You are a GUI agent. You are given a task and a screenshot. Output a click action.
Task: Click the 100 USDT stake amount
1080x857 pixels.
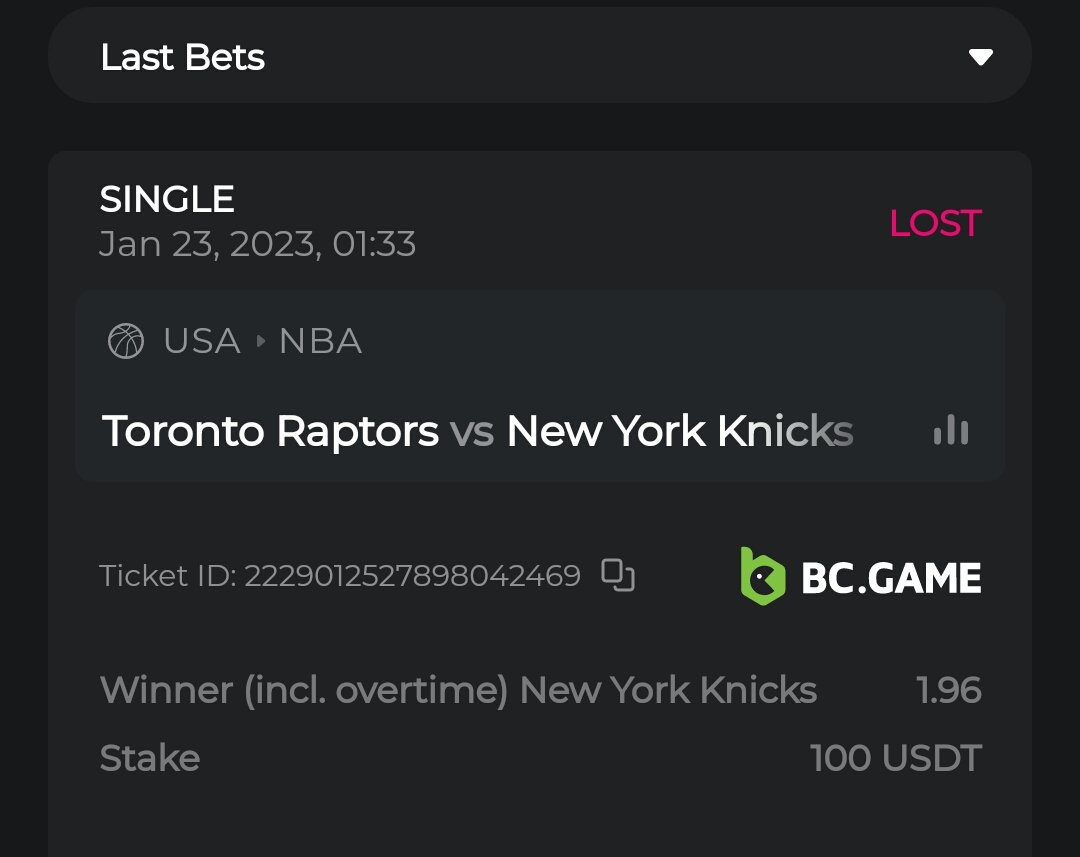pos(896,758)
